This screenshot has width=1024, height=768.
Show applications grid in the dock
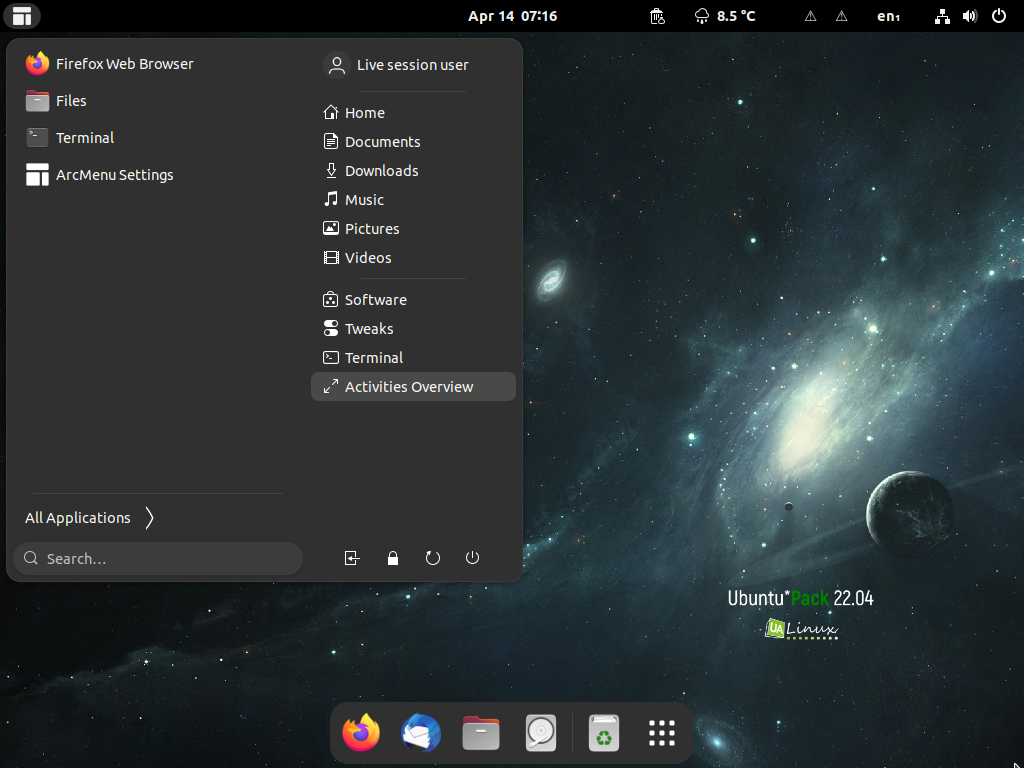(x=662, y=733)
